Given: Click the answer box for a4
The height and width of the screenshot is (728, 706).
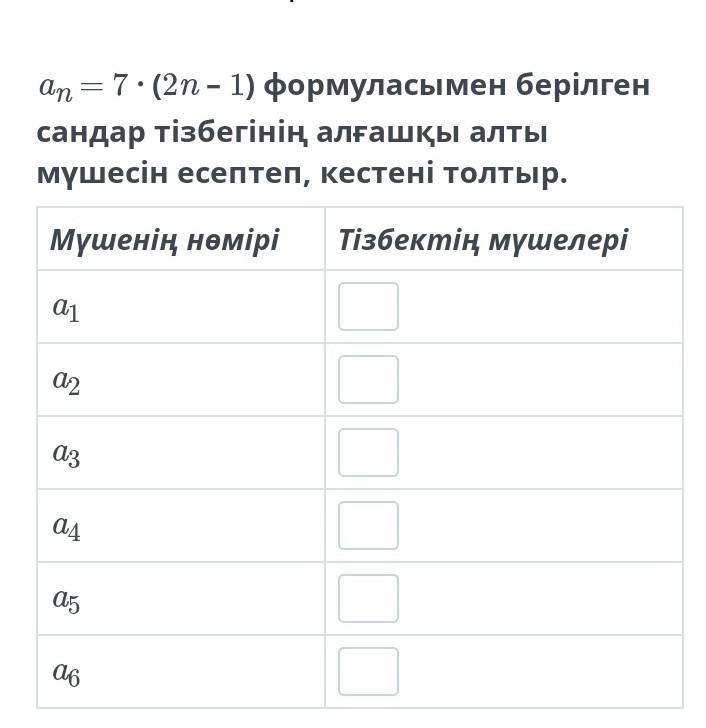Looking at the screenshot, I should [368, 525].
